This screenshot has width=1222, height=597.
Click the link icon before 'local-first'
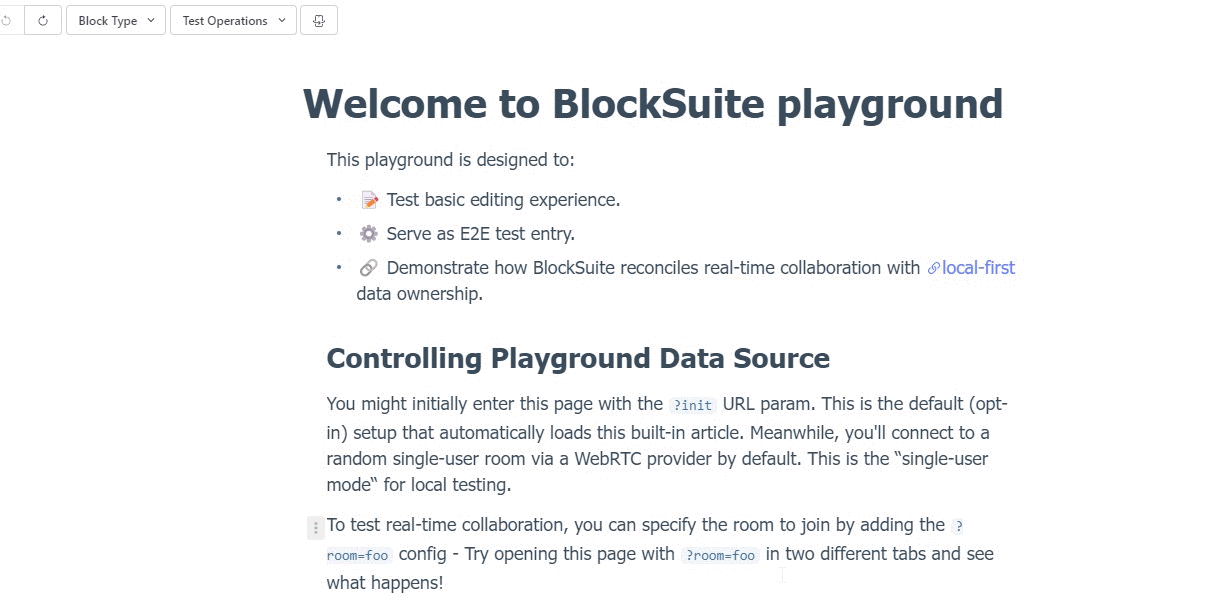[932, 268]
